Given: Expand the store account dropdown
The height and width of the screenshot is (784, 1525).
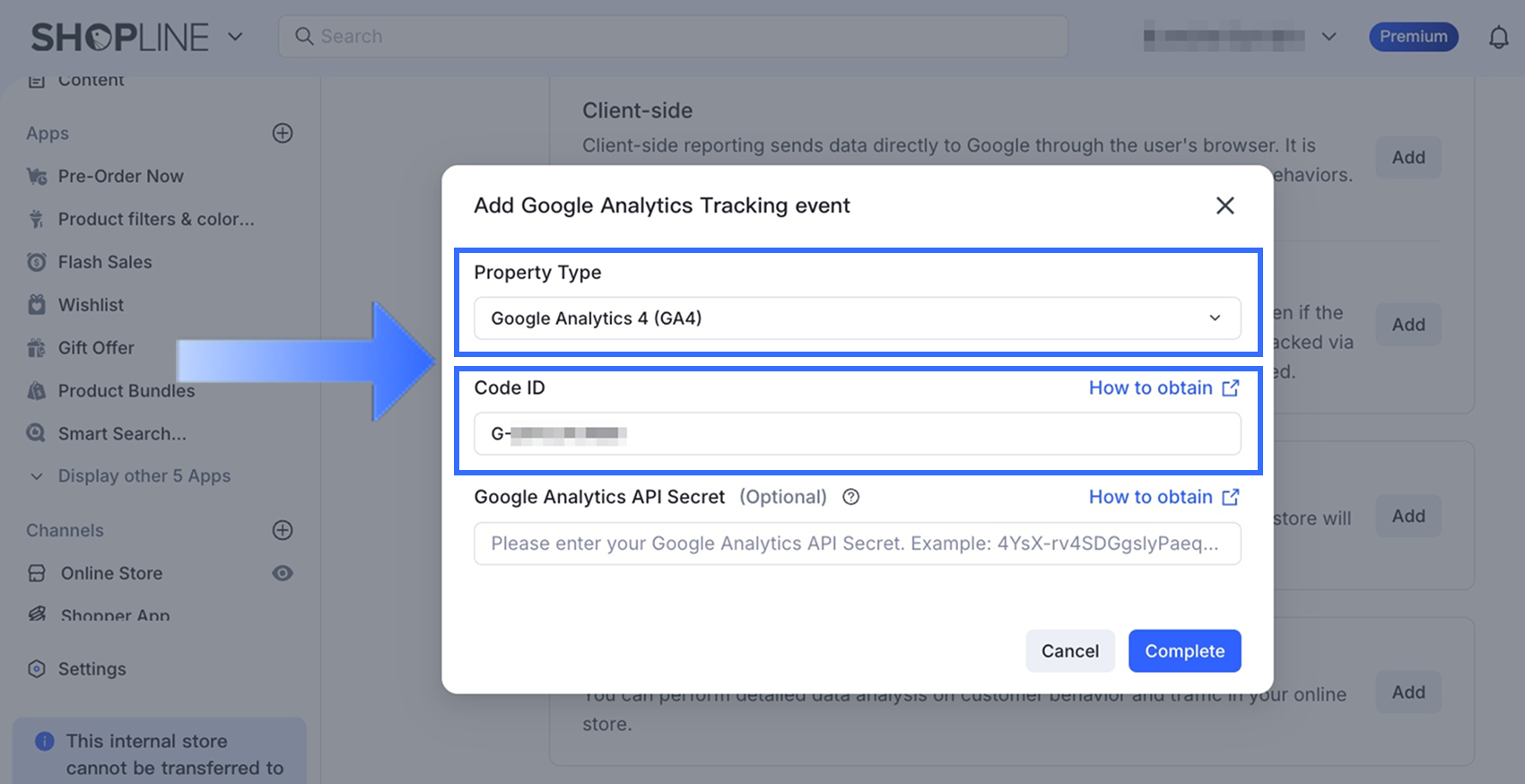Looking at the screenshot, I should (1329, 37).
